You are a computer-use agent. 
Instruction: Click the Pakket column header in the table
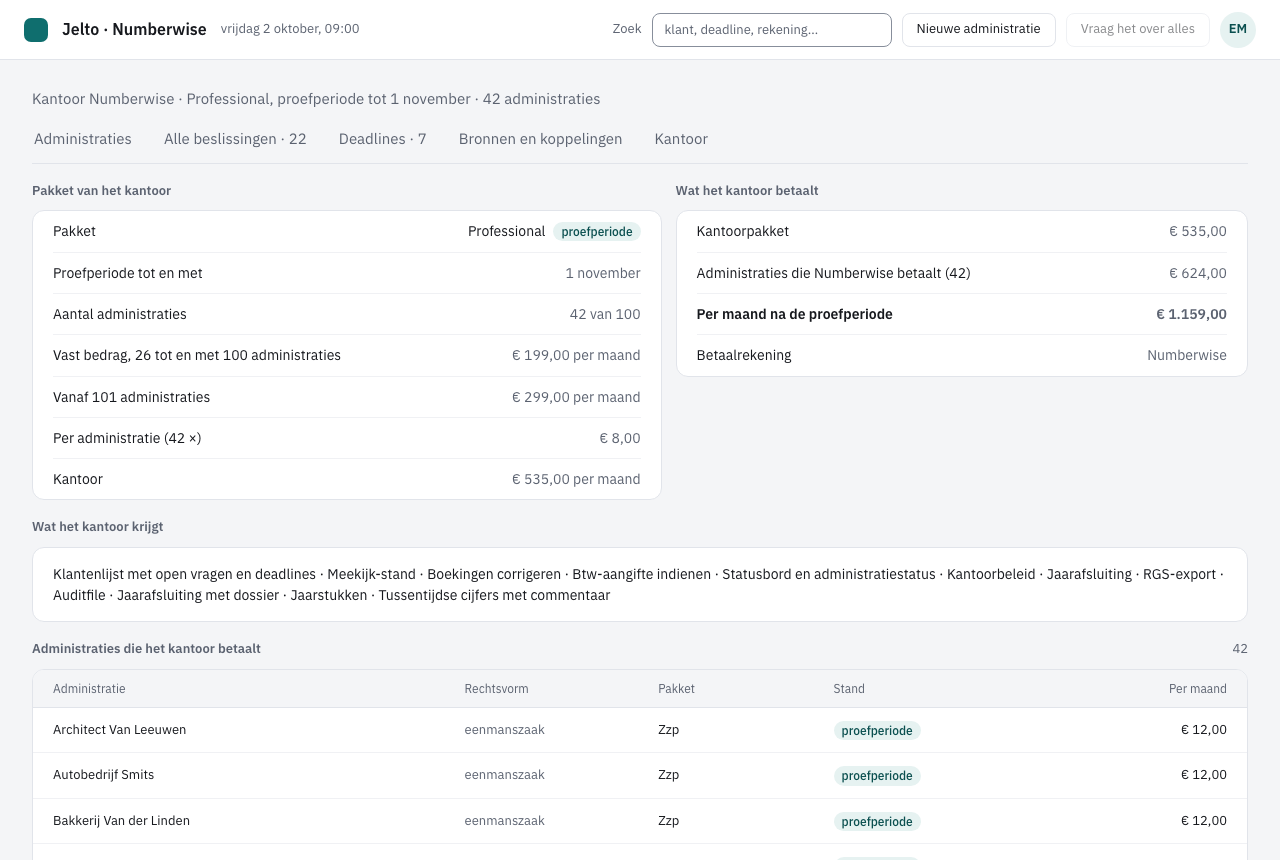pos(676,689)
